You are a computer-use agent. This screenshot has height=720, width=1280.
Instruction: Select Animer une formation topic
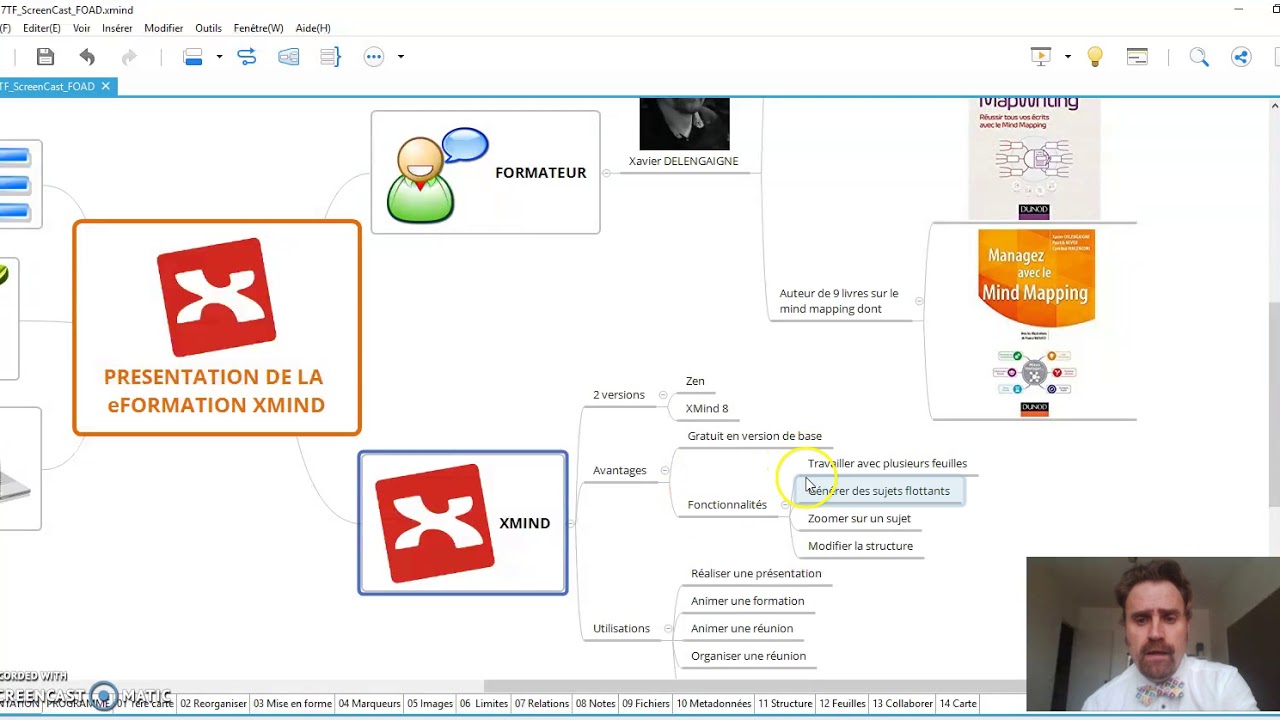click(x=747, y=601)
